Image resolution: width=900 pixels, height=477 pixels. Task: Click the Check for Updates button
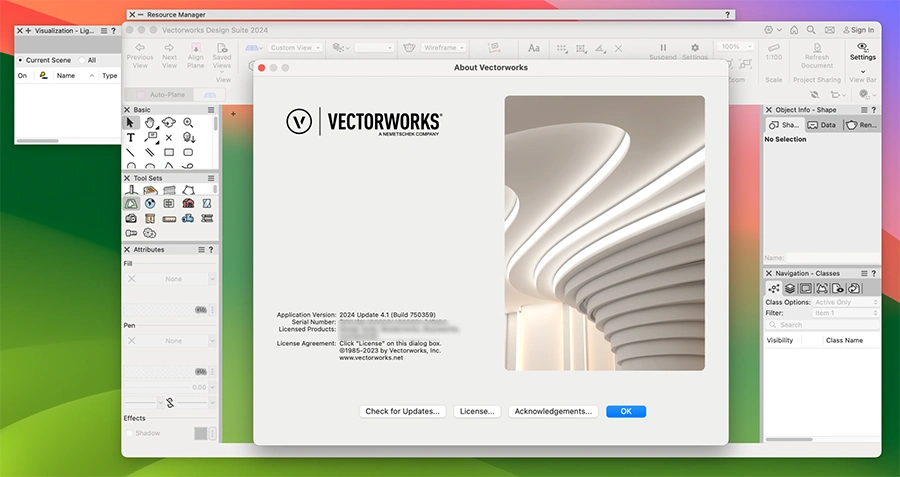tap(402, 411)
